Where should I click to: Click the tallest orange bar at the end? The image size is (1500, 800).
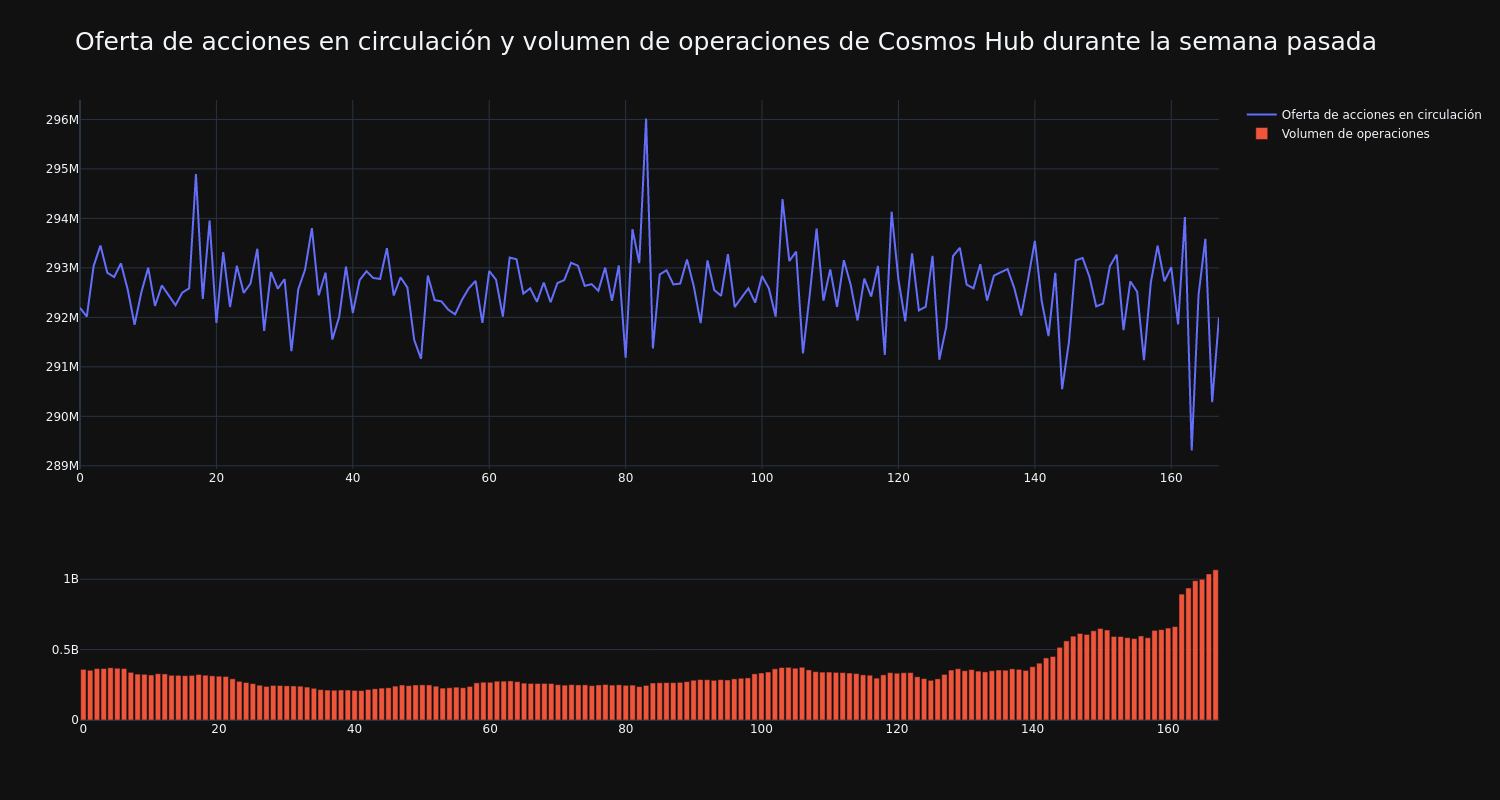click(x=1215, y=645)
